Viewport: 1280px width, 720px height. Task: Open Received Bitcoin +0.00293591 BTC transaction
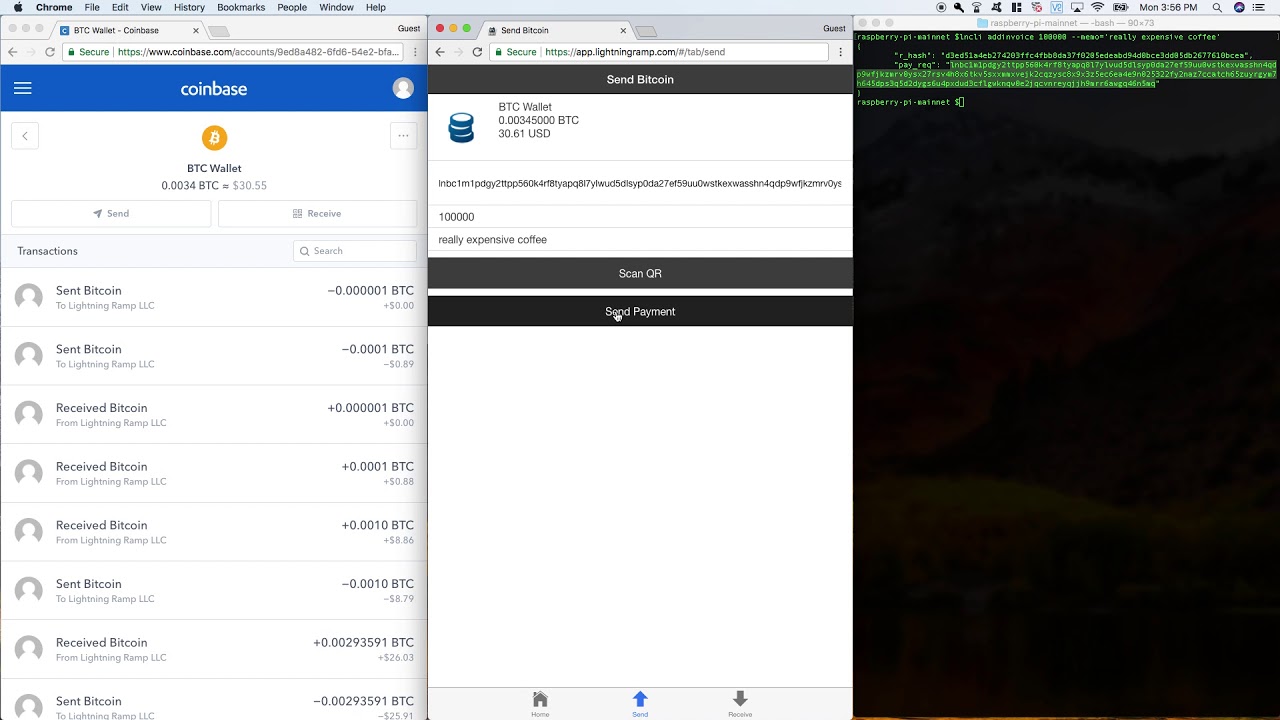point(214,649)
